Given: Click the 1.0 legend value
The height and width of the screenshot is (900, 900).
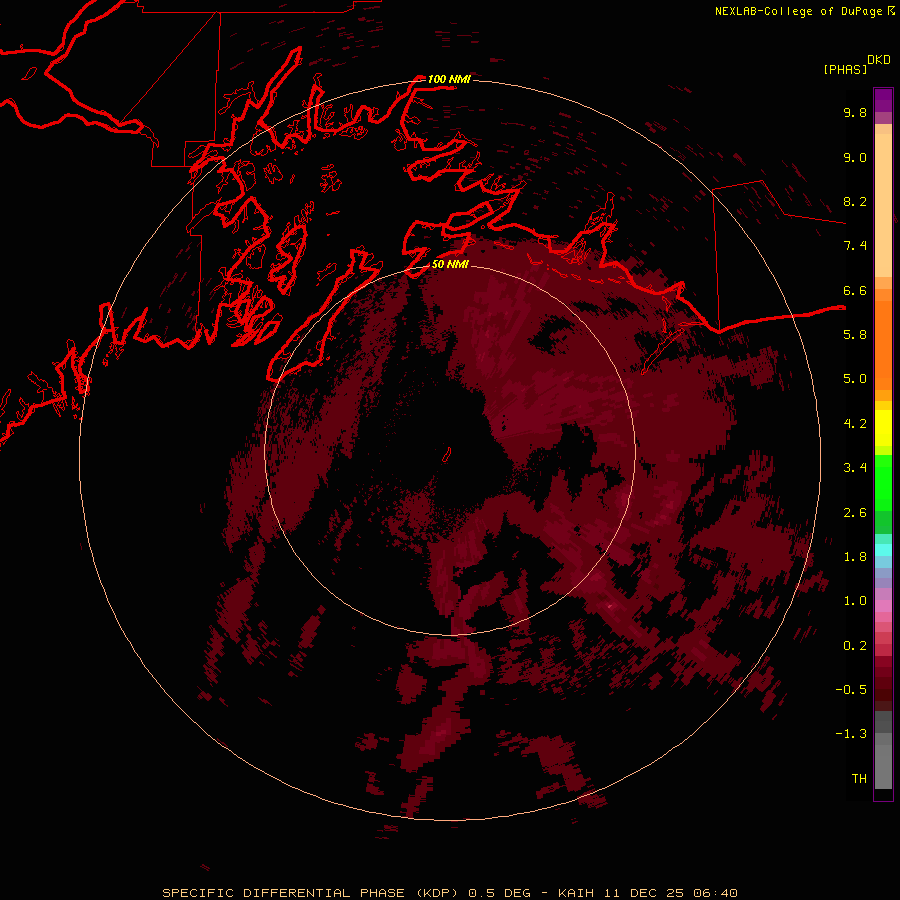Looking at the screenshot, I should click(855, 601).
